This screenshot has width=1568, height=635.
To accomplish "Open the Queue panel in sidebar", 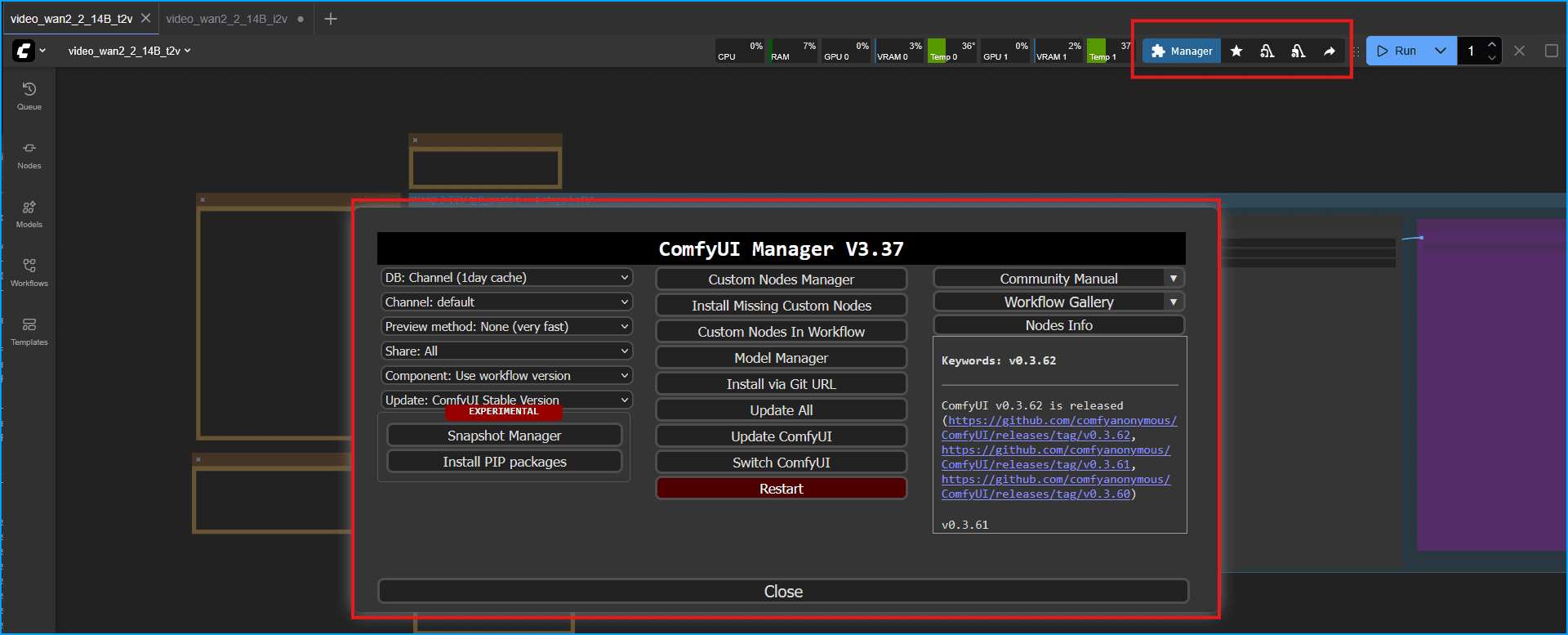I will click(29, 96).
